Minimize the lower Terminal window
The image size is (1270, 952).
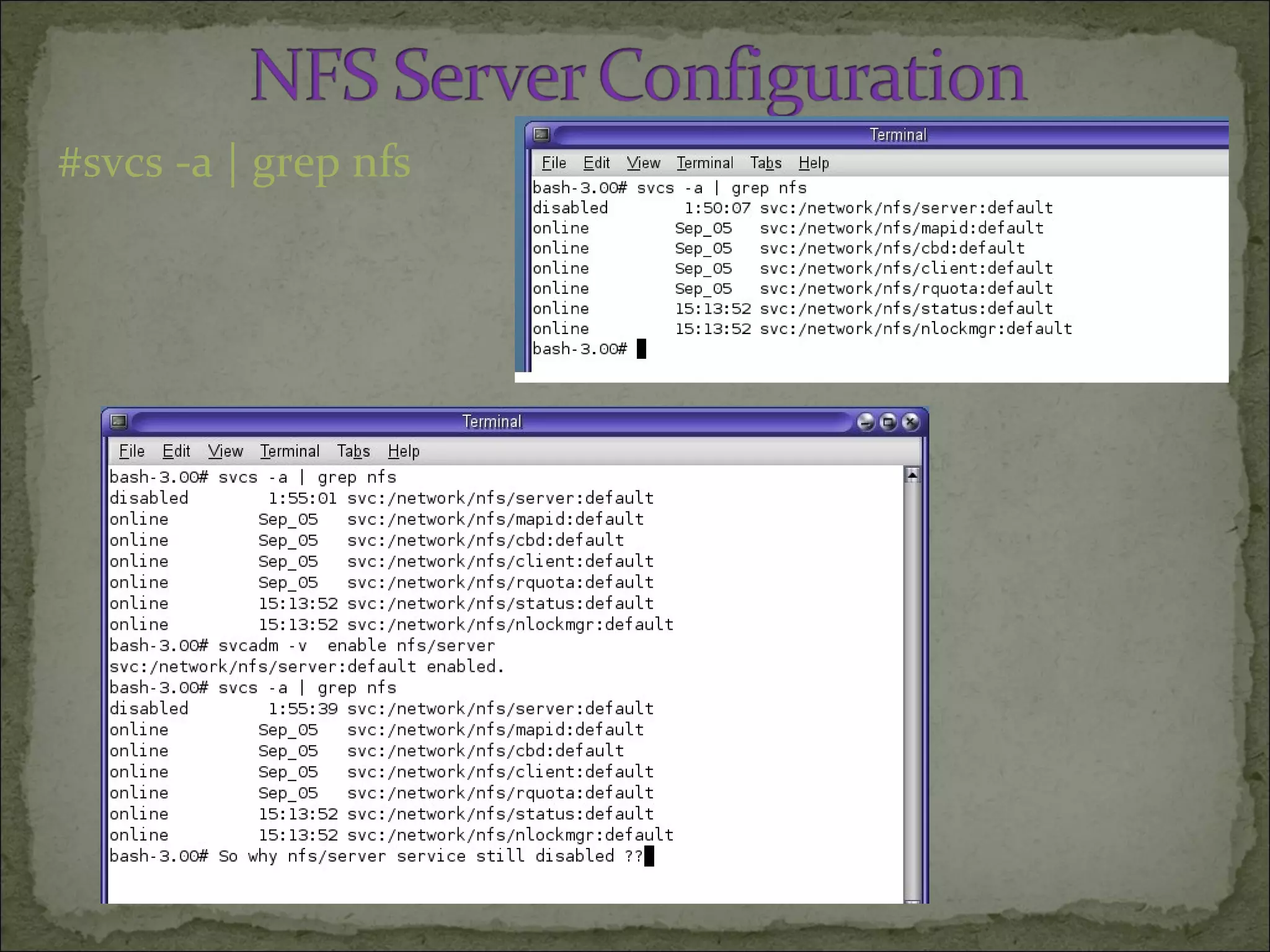coord(866,422)
